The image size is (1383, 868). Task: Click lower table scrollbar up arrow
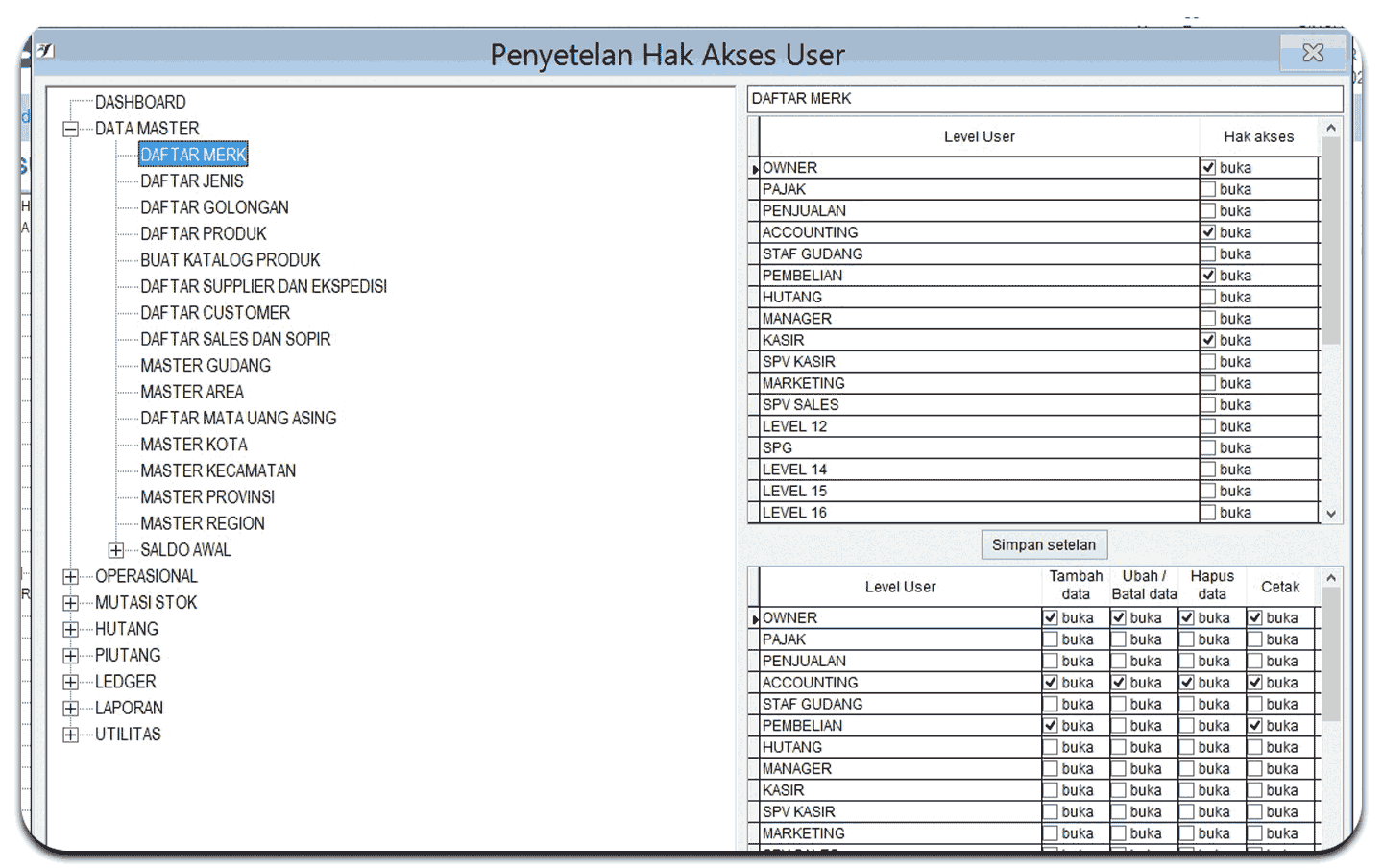pyautogui.click(x=1331, y=578)
